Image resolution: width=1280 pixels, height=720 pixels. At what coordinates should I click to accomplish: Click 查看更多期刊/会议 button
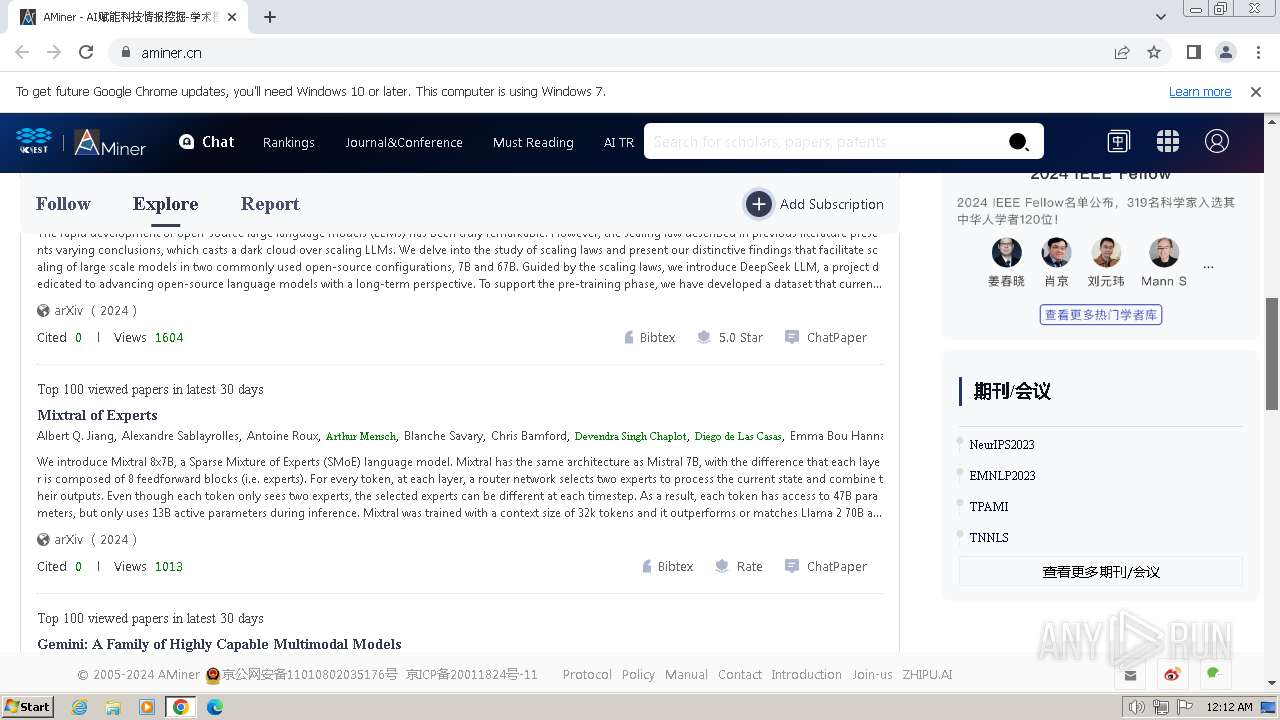point(1100,572)
